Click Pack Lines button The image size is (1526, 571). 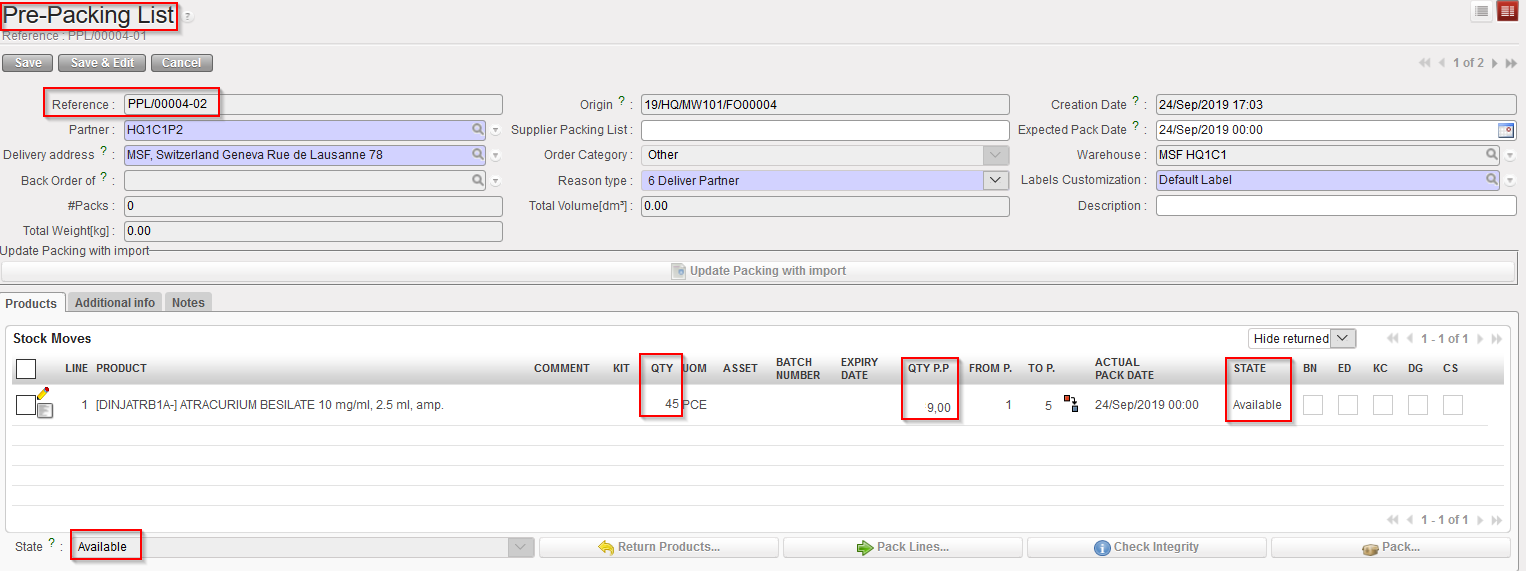pyautogui.click(x=903, y=547)
